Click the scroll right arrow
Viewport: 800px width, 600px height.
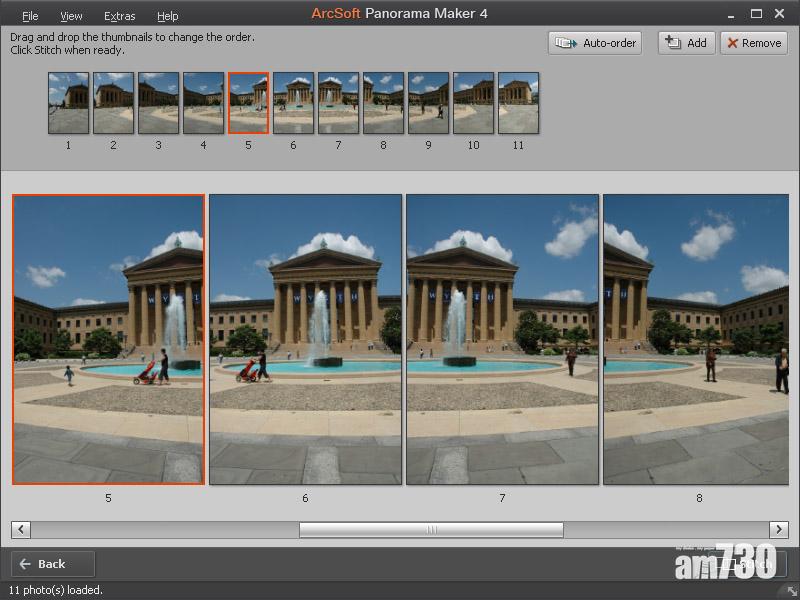pos(778,529)
